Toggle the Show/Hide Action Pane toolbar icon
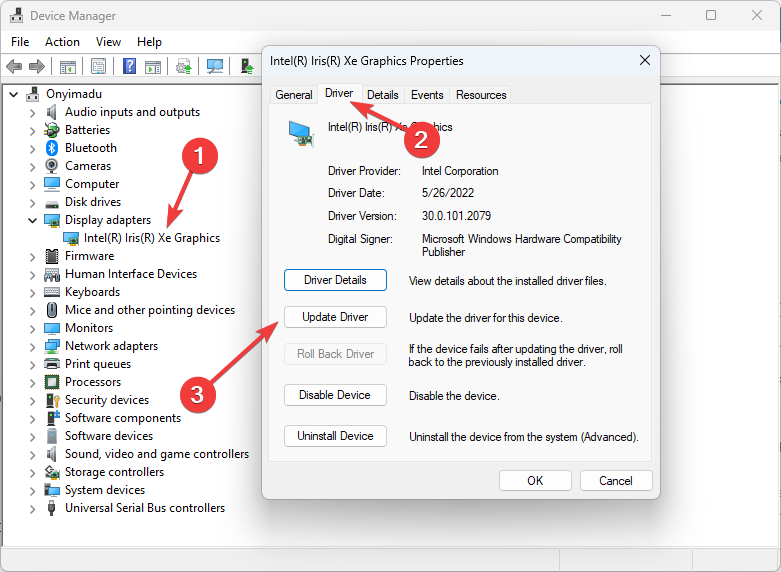This screenshot has width=781, height=572. [153, 66]
